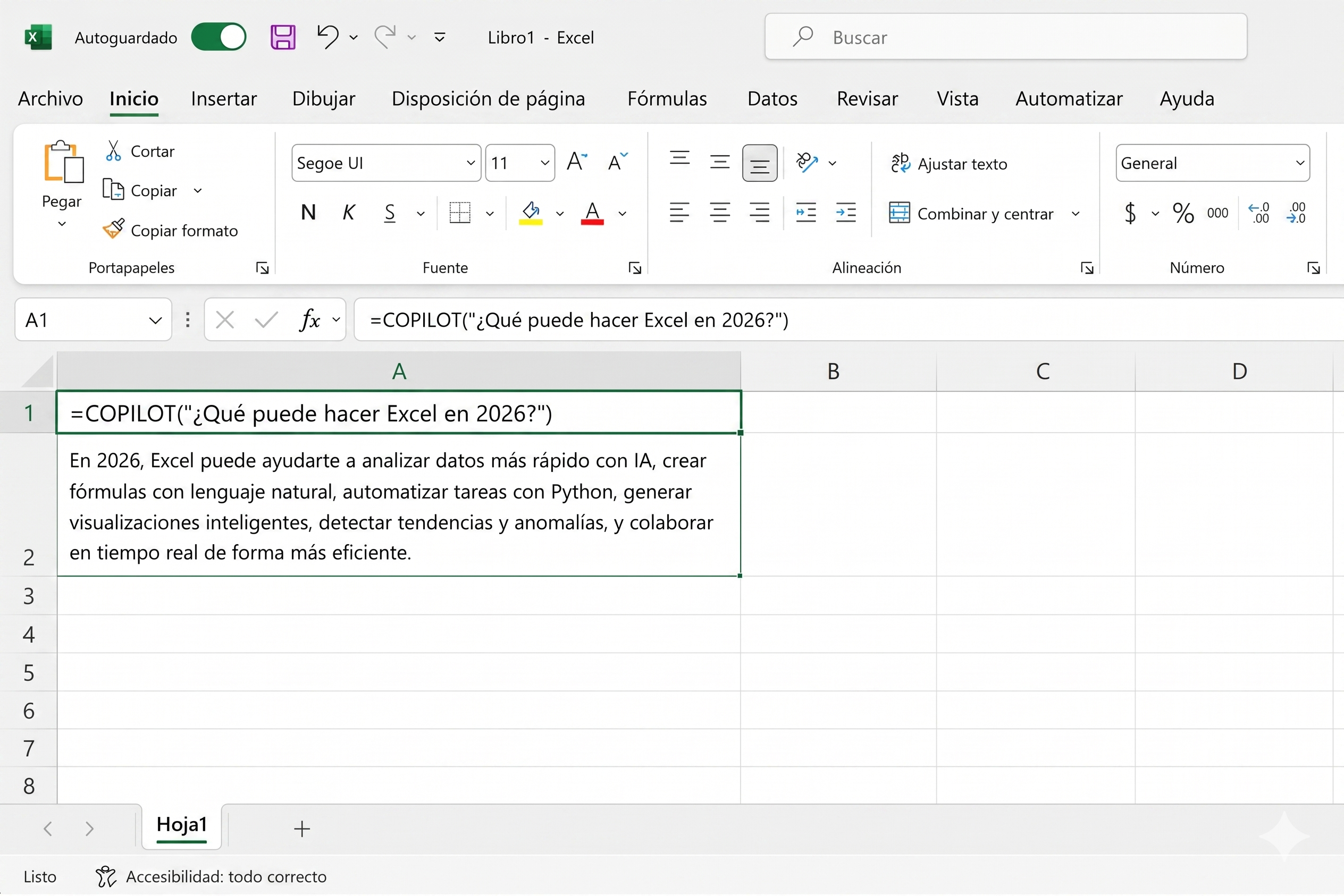Apply bold with the N button
The width and height of the screenshot is (1344, 896).
pyautogui.click(x=308, y=213)
